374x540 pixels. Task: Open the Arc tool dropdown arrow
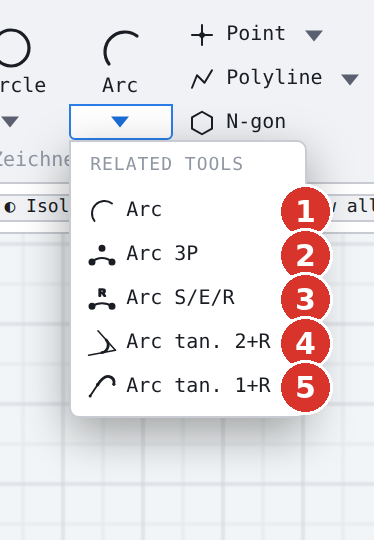pyautogui.click(x=121, y=122)
